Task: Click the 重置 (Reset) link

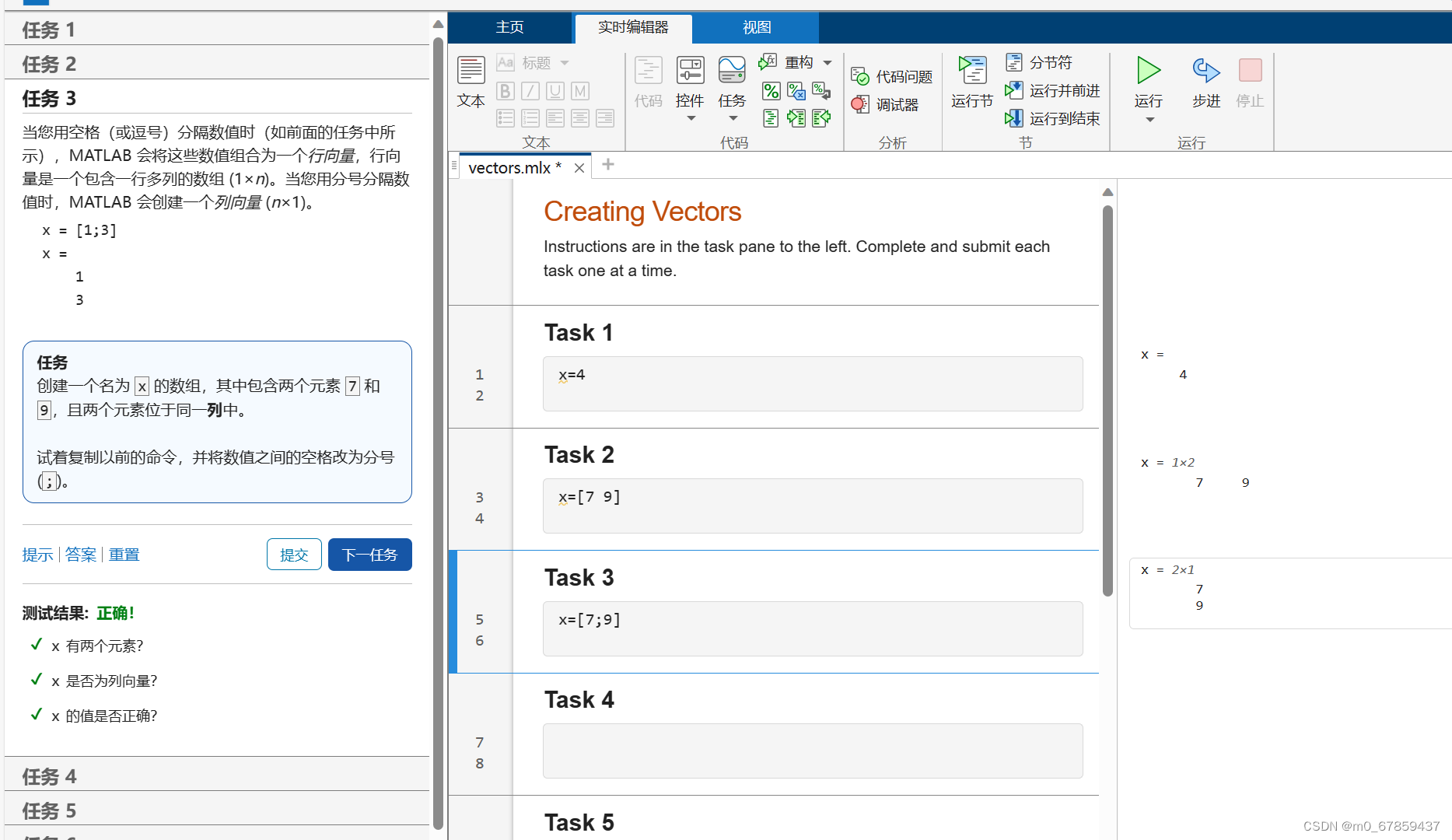Action: 124,555
